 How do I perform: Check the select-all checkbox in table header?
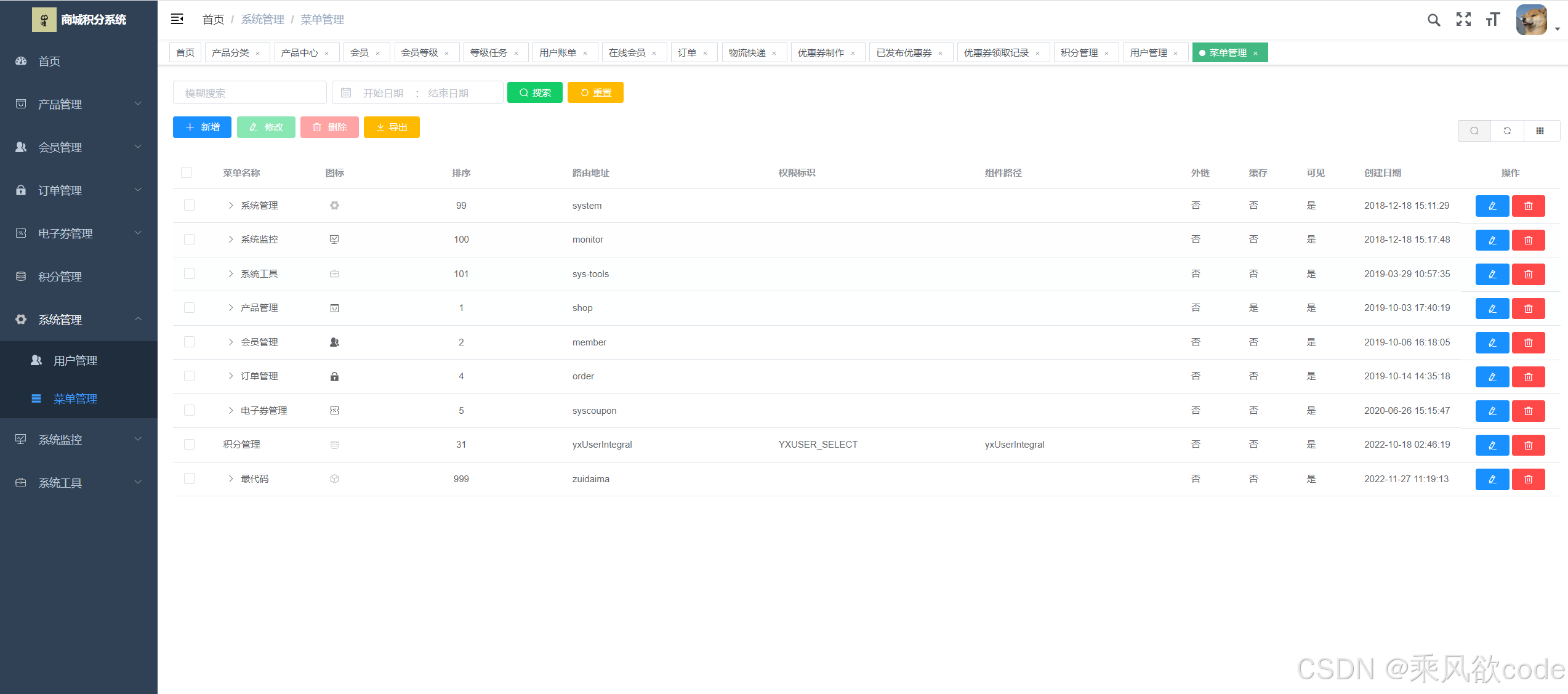tap(186, 172)
